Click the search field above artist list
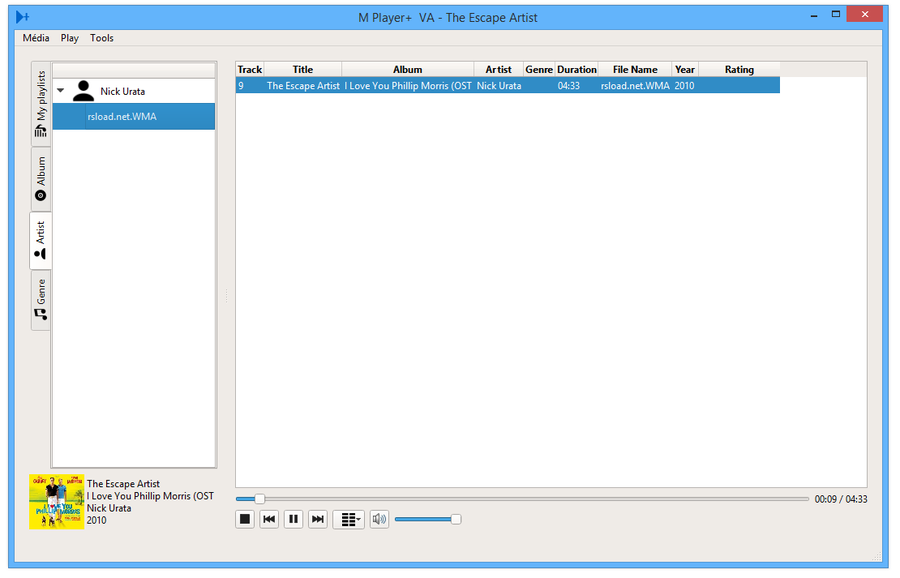Image resolution: width=900 pixels, height=578 pixels. pyautogui.click(x=134, y=70)
